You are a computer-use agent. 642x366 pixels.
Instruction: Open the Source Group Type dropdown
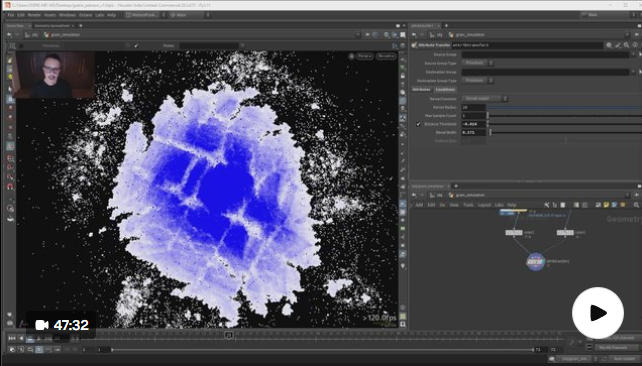[478, 63]
